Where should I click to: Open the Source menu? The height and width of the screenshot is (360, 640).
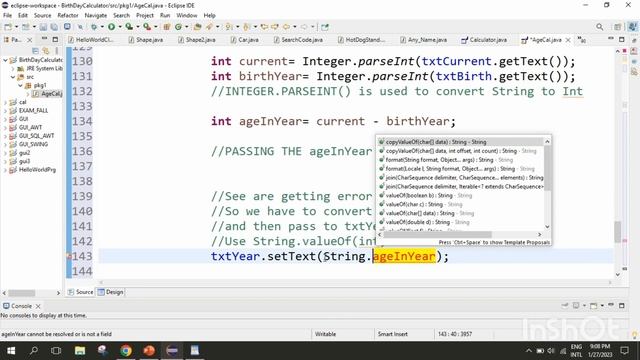tap(42, 15)
